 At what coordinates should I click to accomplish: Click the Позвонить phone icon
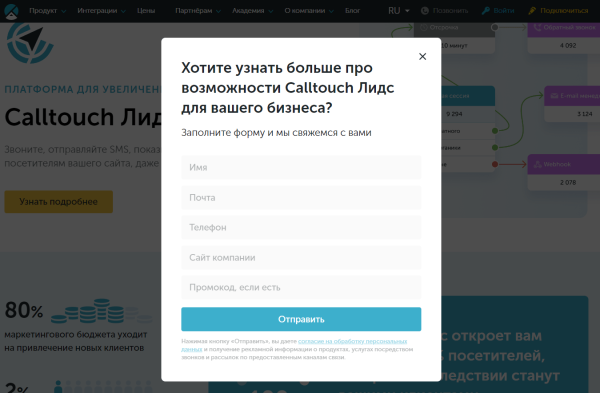pos(425,11)
